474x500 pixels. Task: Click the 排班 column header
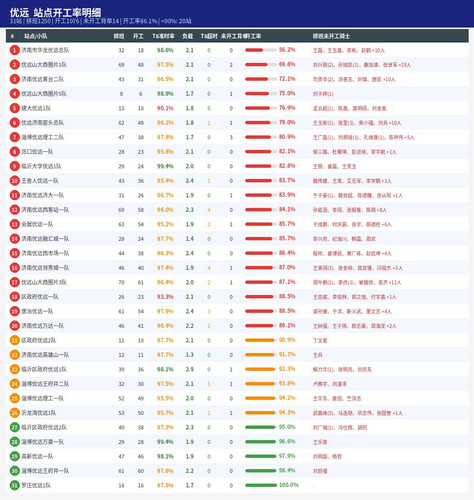[119, 36]
